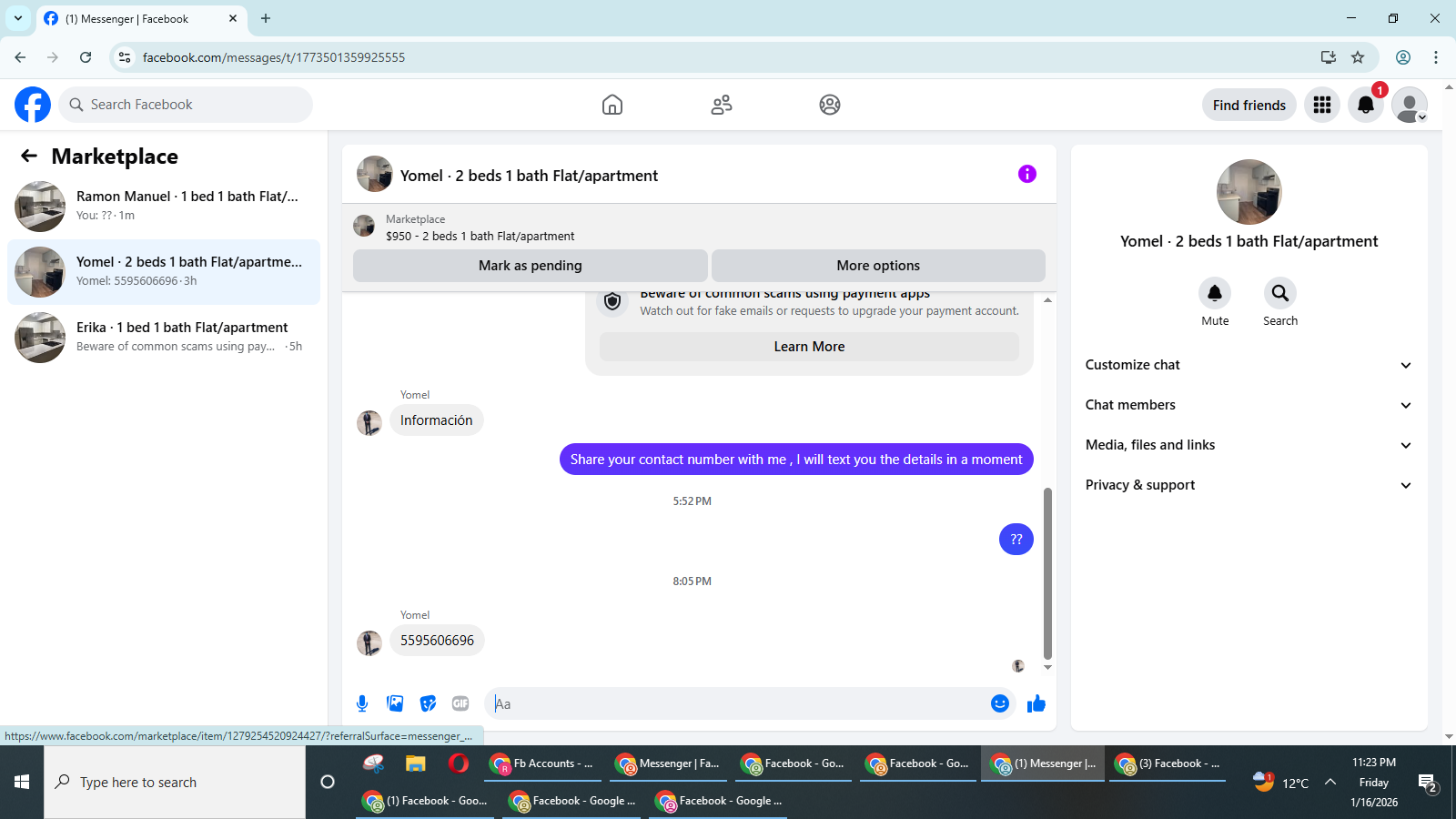
Task: Click the Mute bell icon
Action: click(x=1215, y=293)
